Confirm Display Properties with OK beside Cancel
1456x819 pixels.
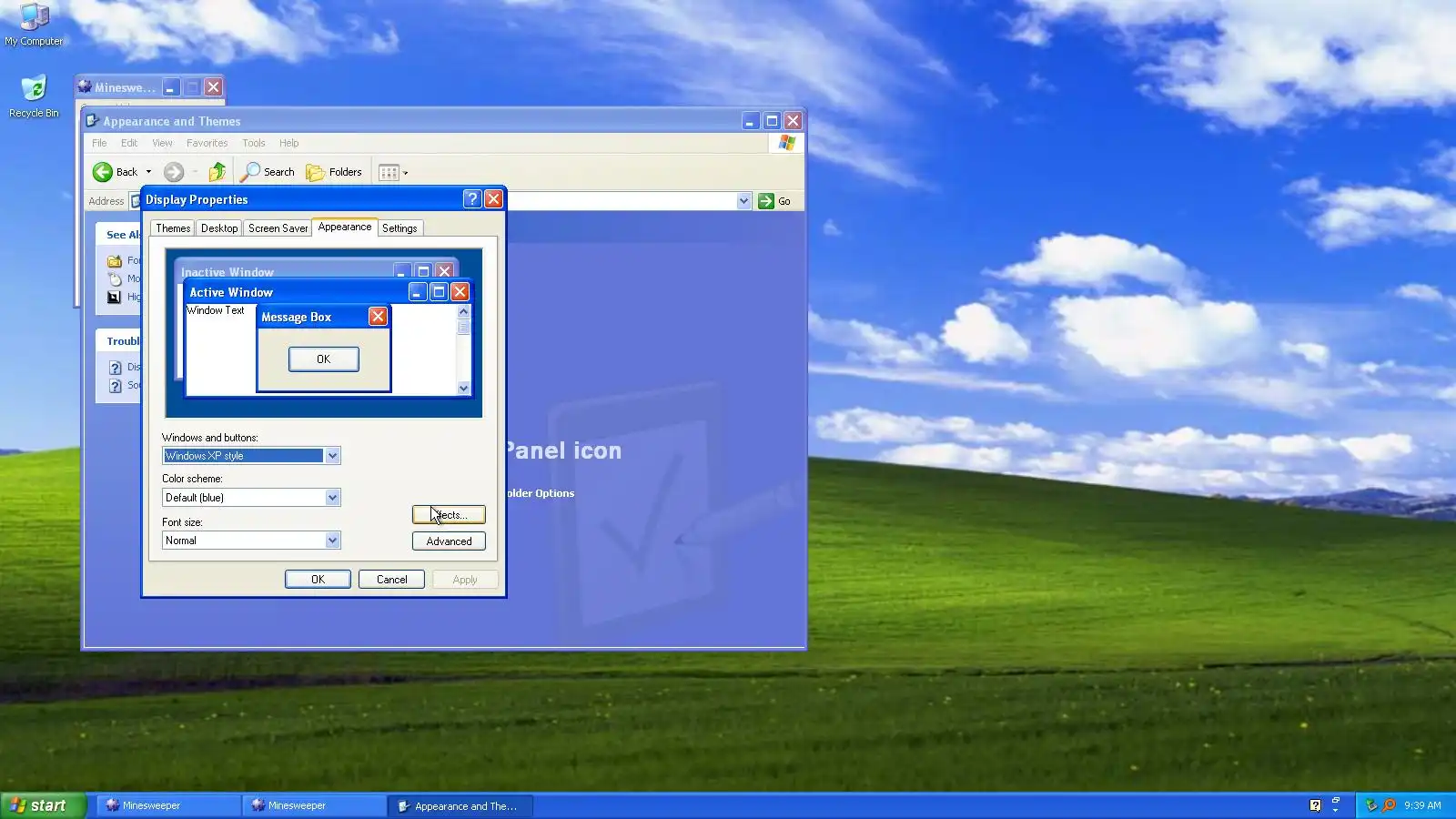pyautogui.click(x=318, y=580)
